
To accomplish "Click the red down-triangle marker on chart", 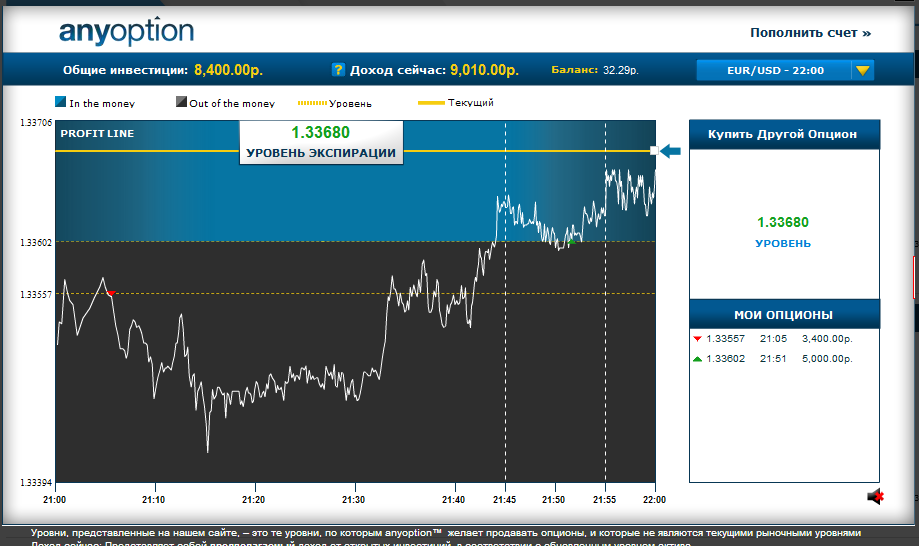I will point(111,292).
